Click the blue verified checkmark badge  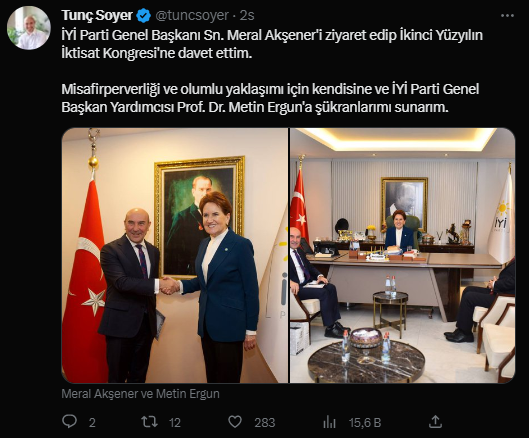coord(144,16)
